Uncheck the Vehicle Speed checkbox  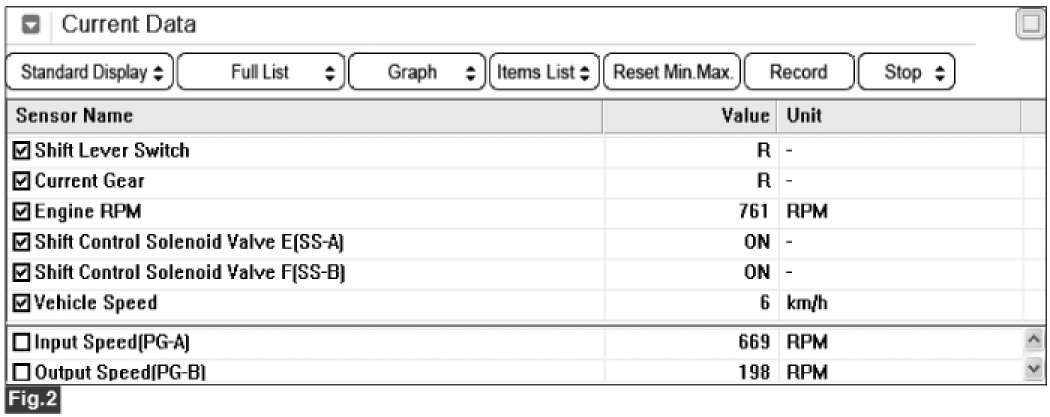[22, 303]
